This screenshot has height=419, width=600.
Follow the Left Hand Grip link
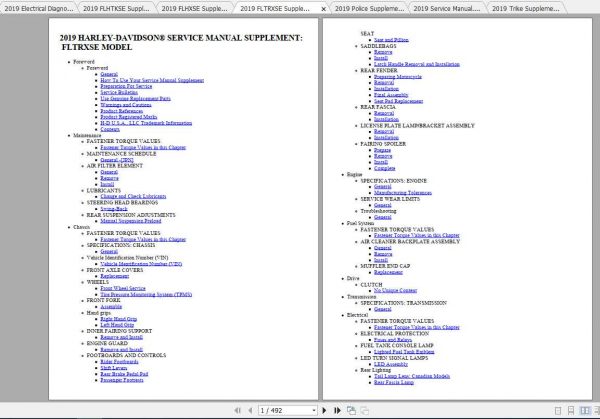[117, 325]
